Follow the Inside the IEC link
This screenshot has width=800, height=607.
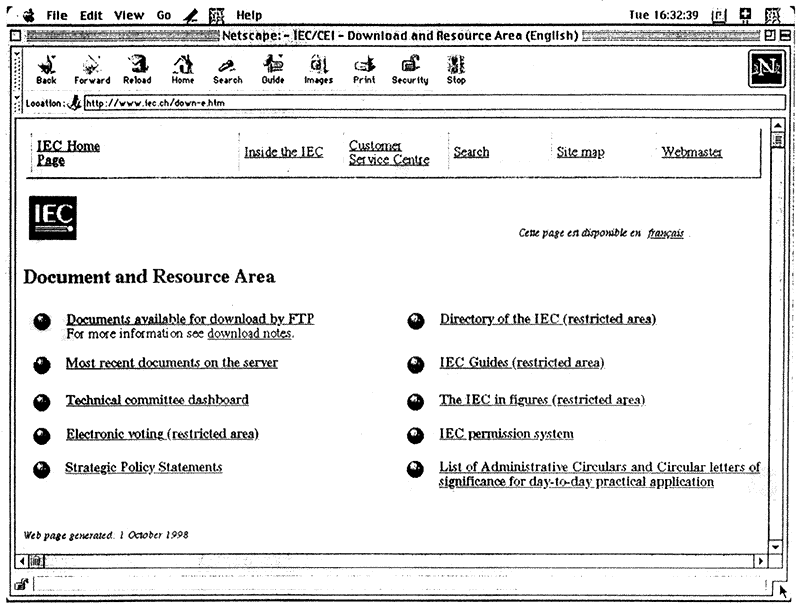click(284, 152)
